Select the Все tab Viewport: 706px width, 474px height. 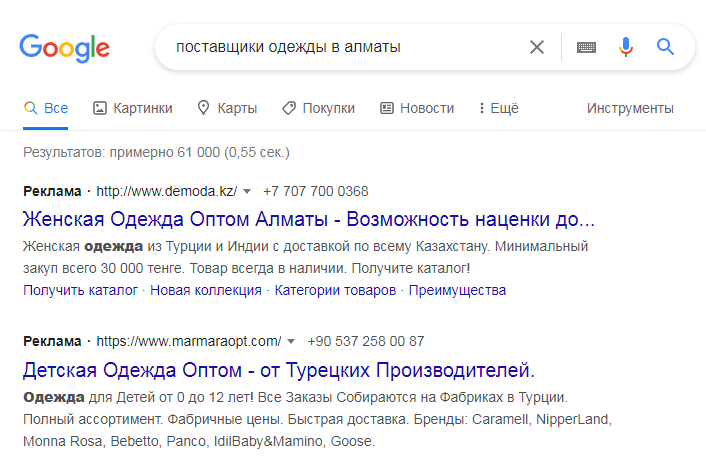(45, 108)
